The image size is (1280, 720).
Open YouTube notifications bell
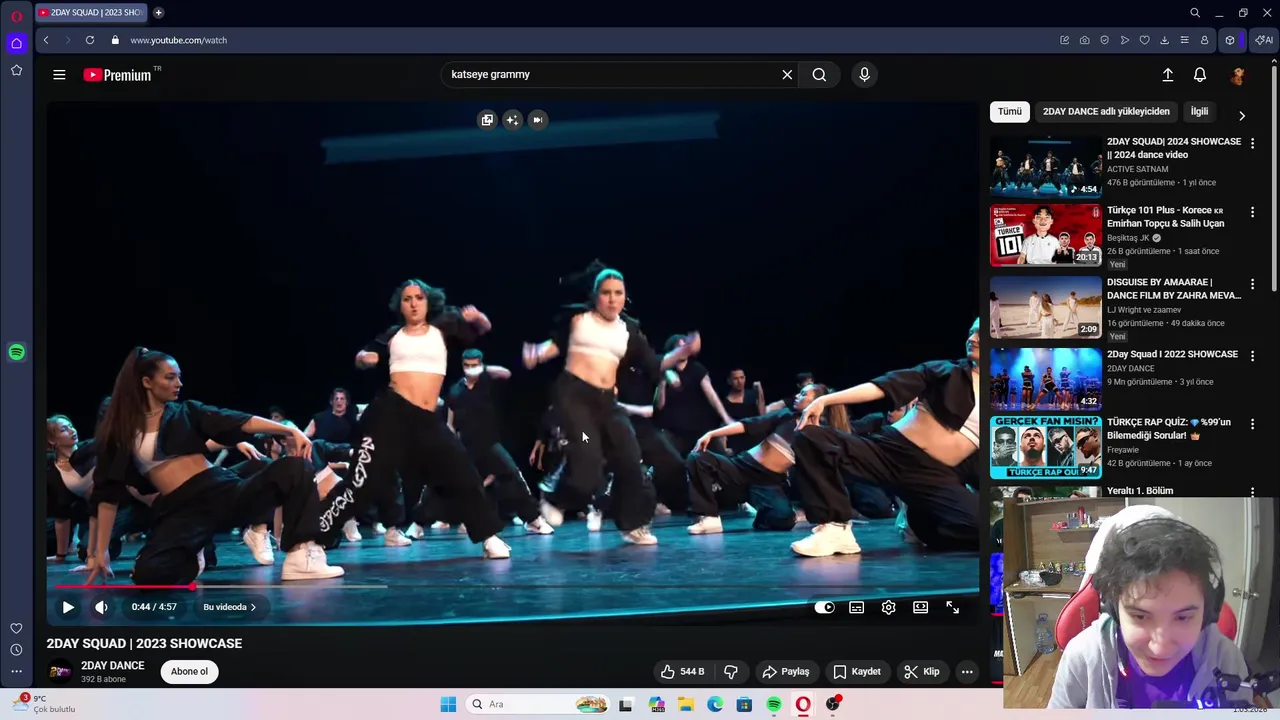[1200, 75]
